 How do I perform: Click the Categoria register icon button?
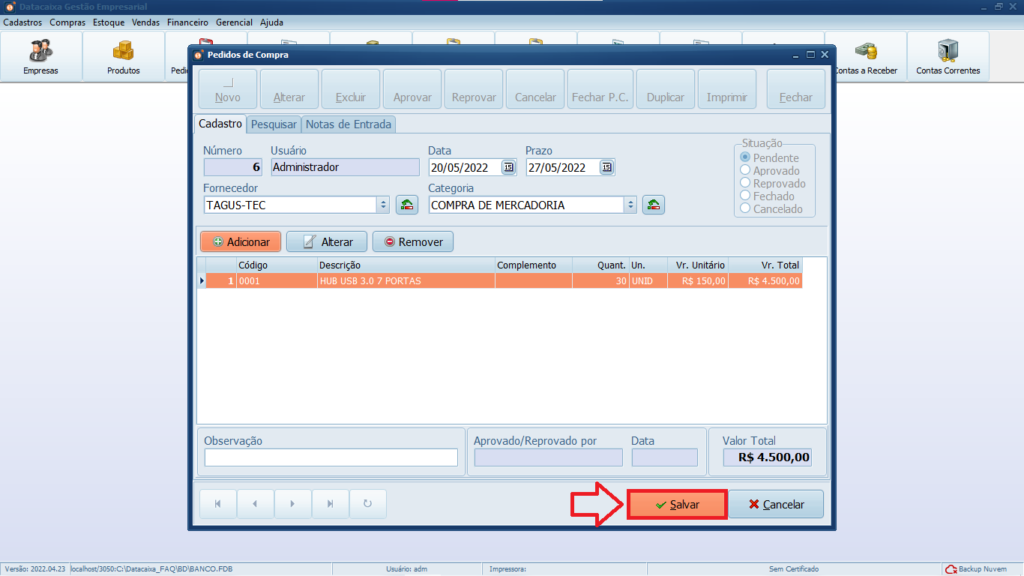(653, 205)
